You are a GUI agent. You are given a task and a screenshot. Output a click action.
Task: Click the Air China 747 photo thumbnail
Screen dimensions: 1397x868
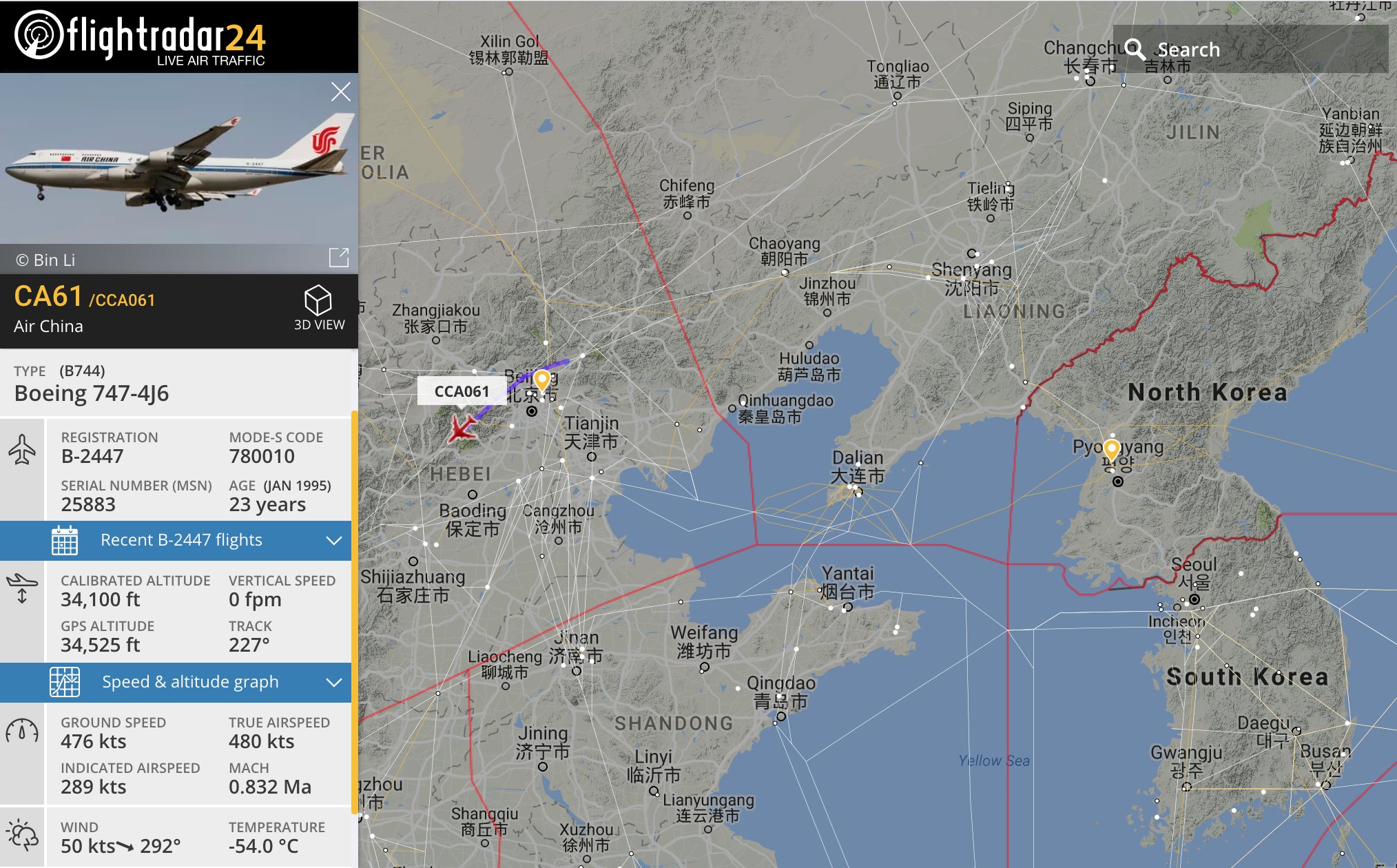[179, 158]
